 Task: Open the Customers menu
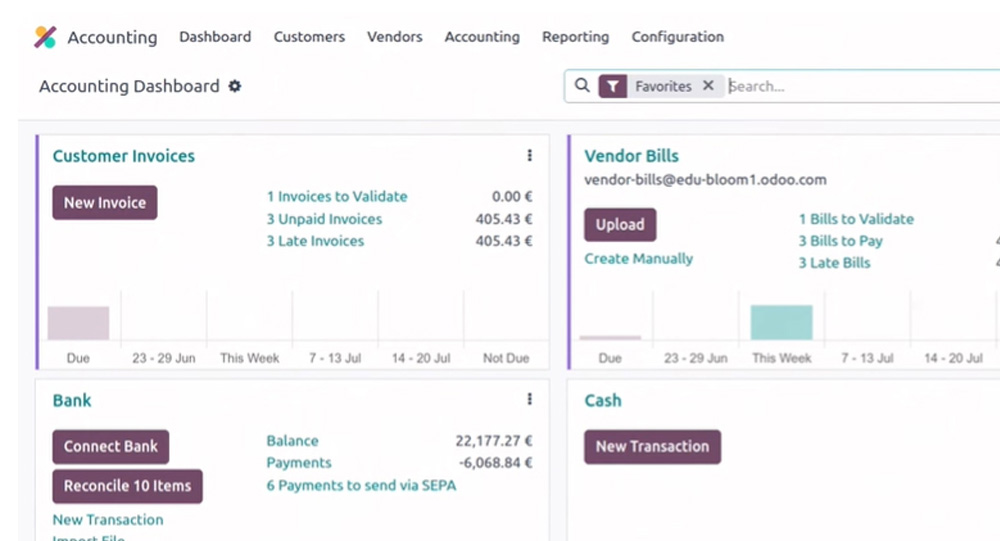click(309, 37)
